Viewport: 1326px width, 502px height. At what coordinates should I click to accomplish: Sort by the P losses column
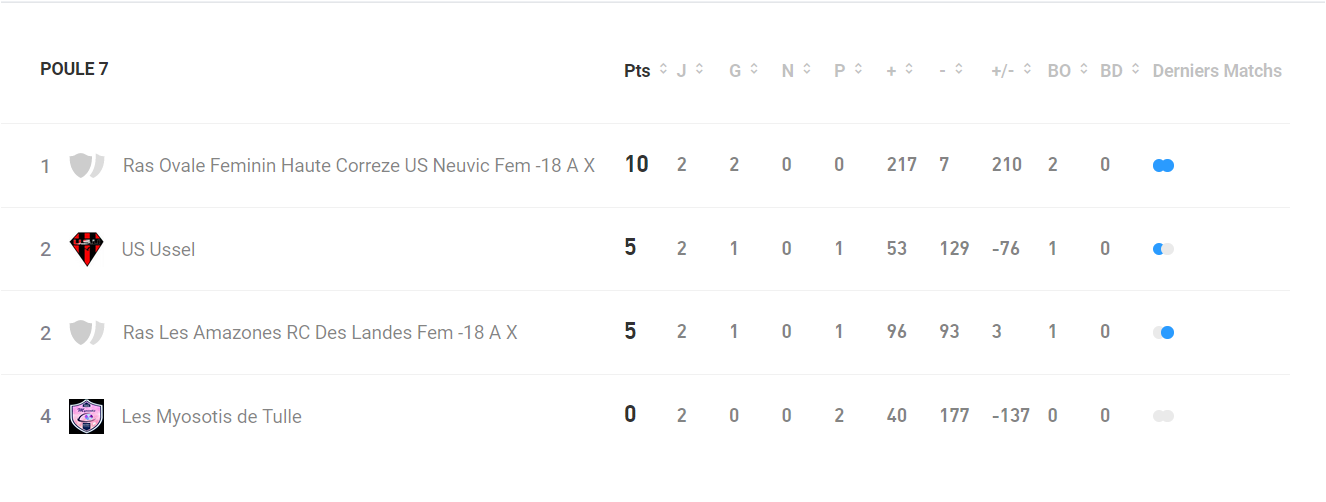click(849, 71)
